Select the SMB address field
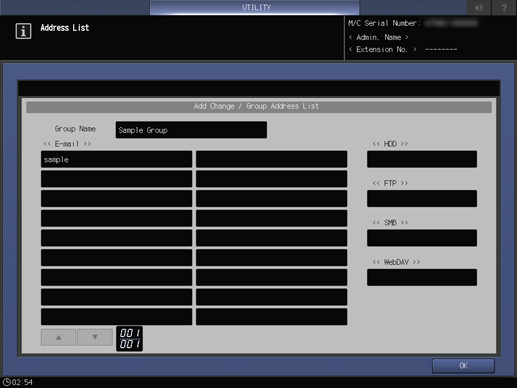The width and height of the screenshot is (517, 388). tap(422, 238)
